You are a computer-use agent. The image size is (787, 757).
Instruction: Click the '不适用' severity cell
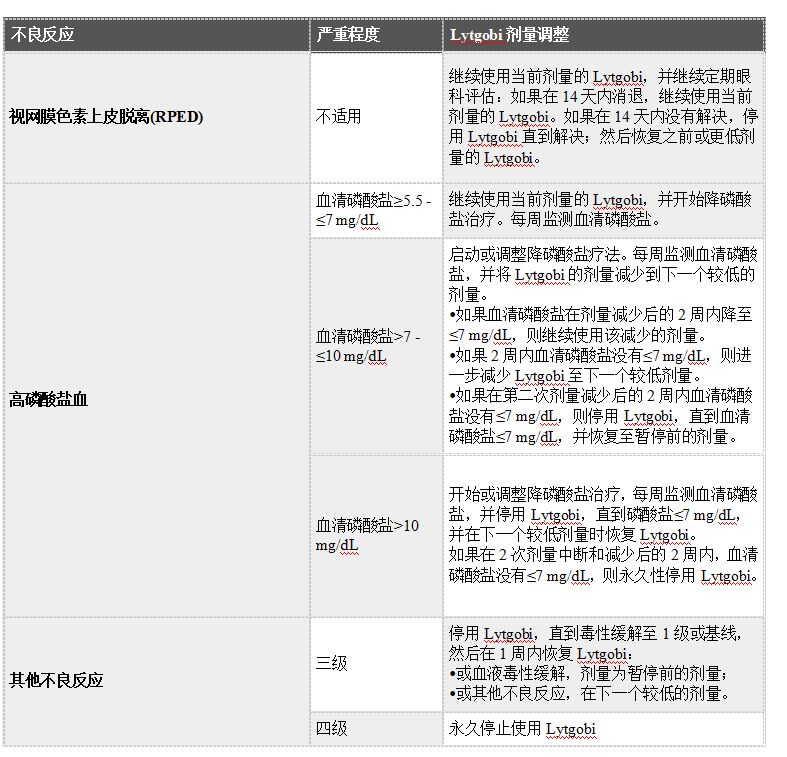point(376,117)
